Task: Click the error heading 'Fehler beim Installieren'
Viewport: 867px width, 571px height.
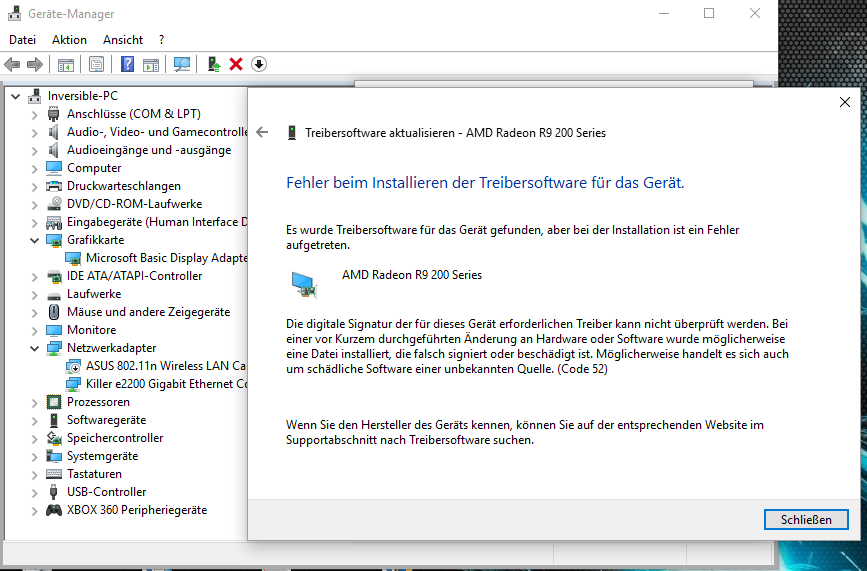Action: coord(485,182)
